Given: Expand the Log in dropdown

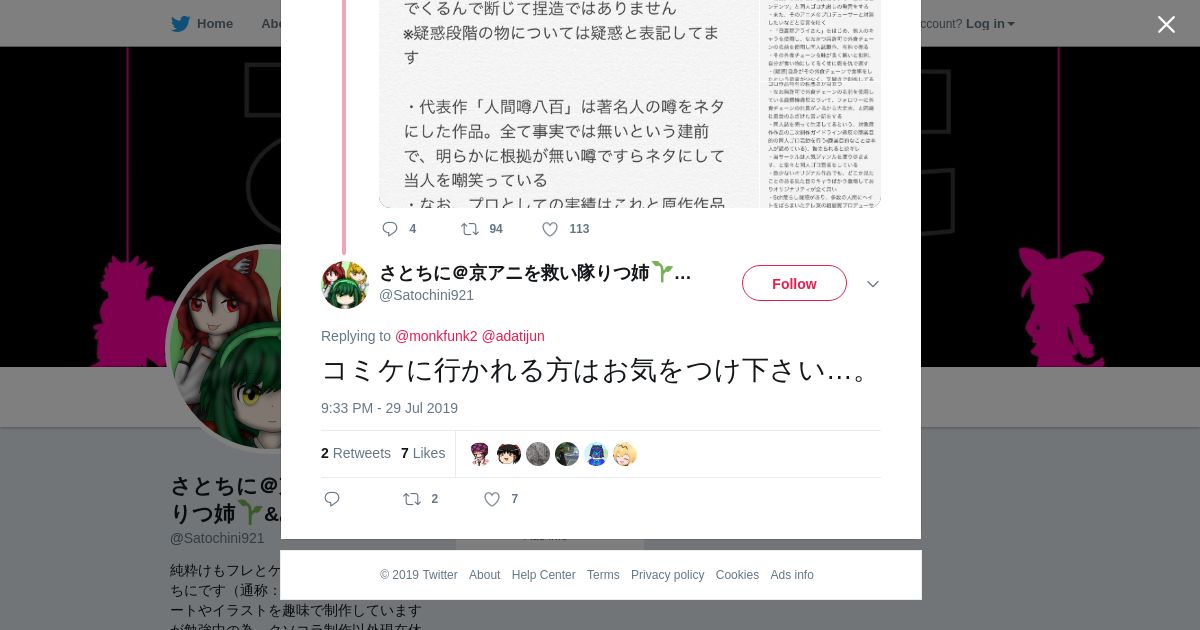Looking at the screenshot, I should click(x=990, y=24).
